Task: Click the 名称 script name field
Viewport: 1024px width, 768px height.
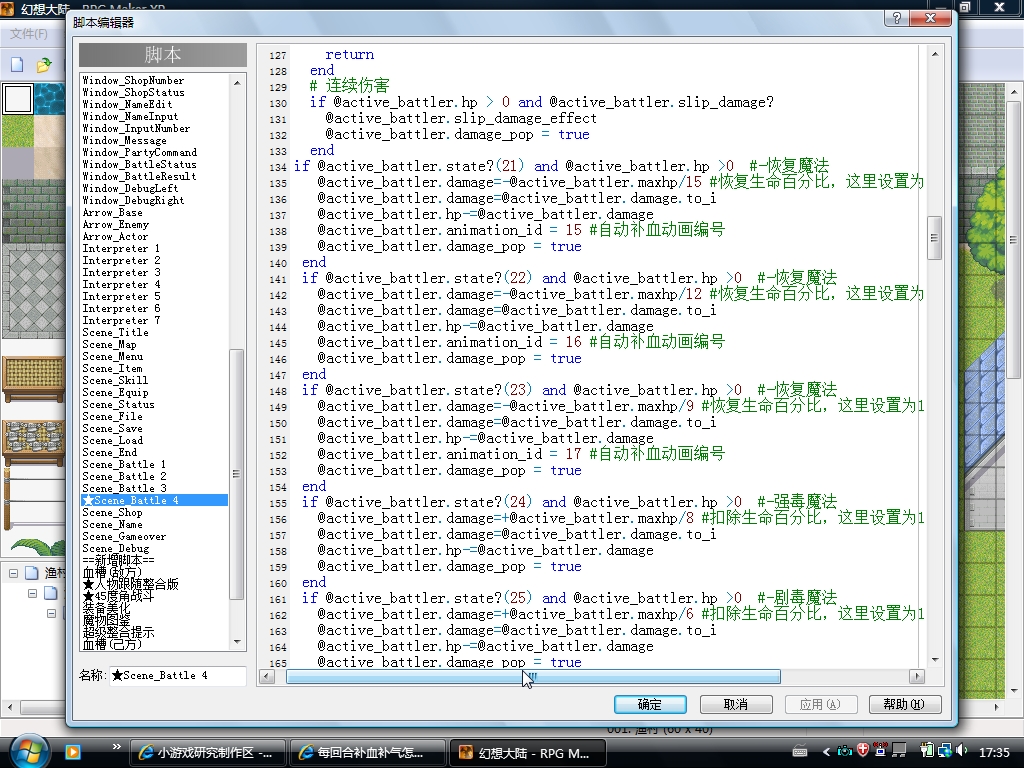Action: click(x=178, y=675)
